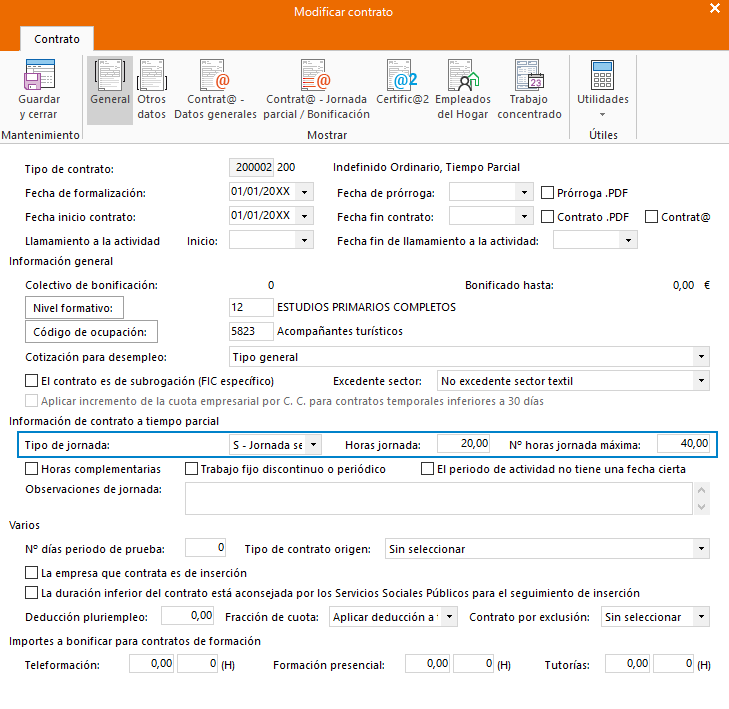Expand Excedente sector dropdown

click(701, 381)
